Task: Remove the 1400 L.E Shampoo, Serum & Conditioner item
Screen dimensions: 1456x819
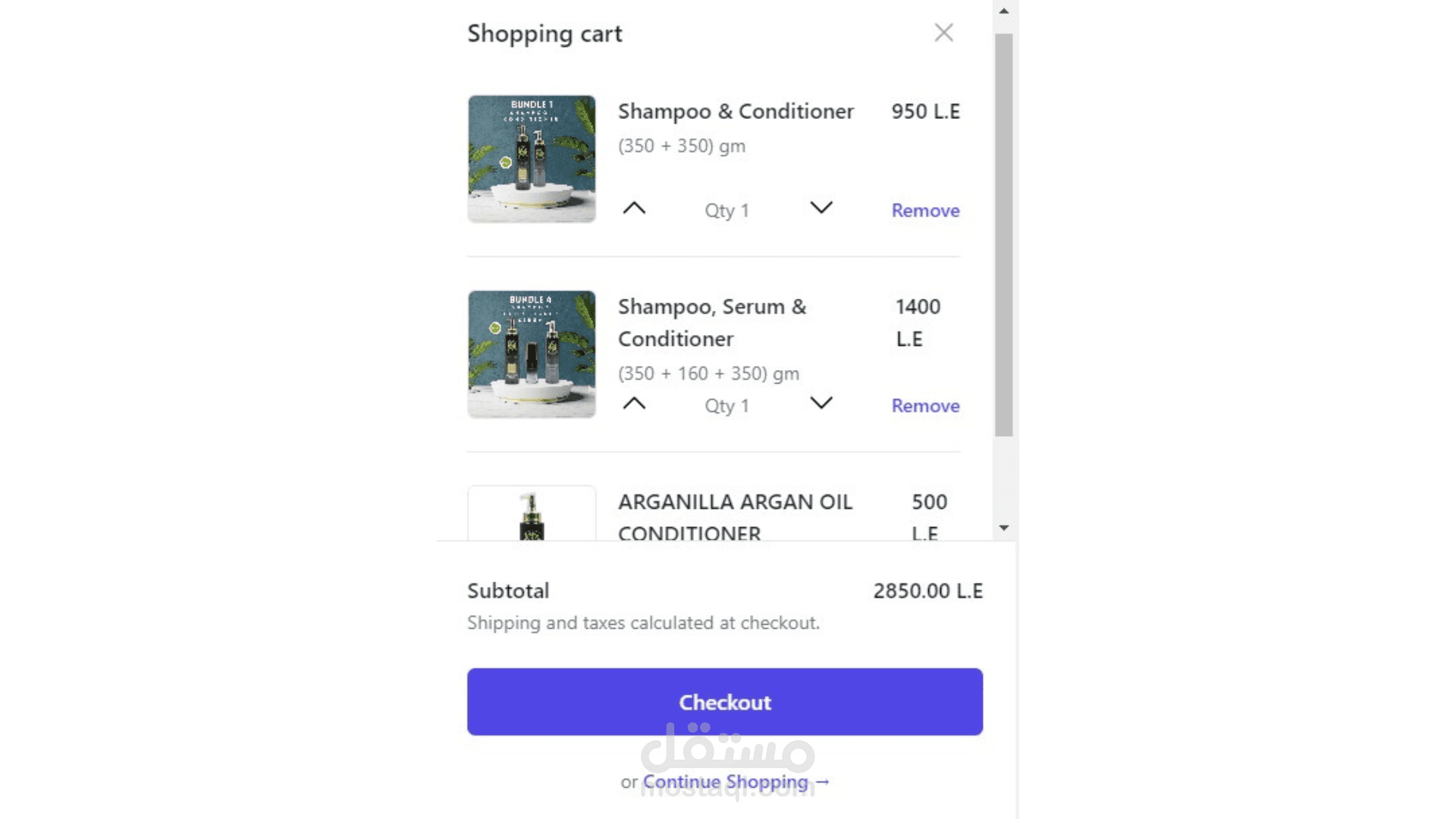Action: point(925,406)
